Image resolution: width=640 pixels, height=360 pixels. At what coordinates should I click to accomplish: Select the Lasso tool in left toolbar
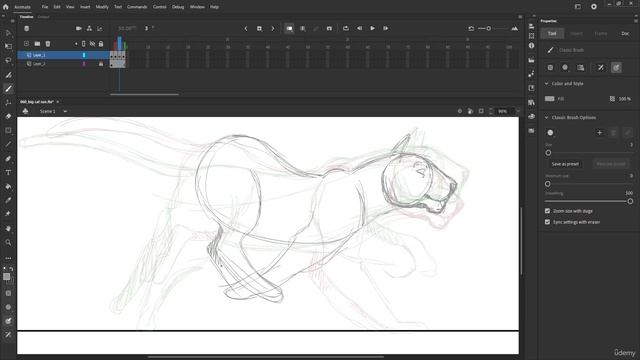[x=8, y=60]
